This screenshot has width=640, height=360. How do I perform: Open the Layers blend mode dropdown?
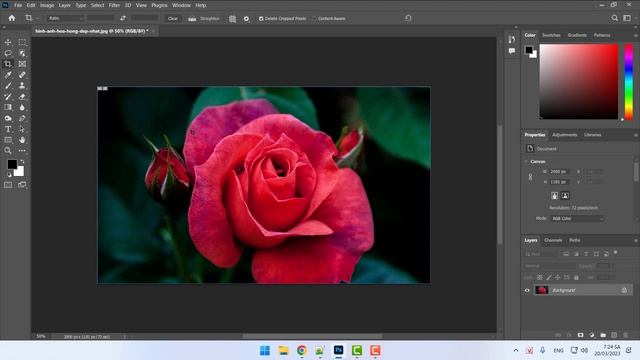pos(549,266)
